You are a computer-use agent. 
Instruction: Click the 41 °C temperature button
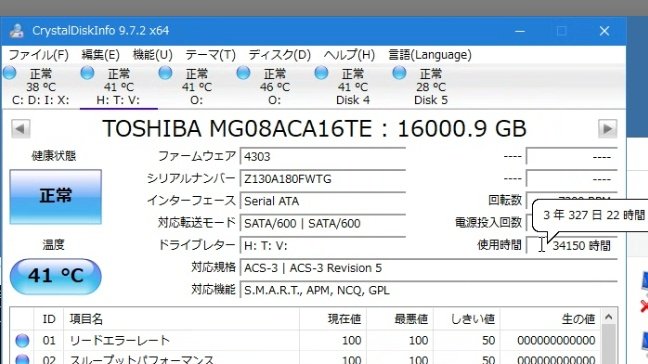(56, 276)
